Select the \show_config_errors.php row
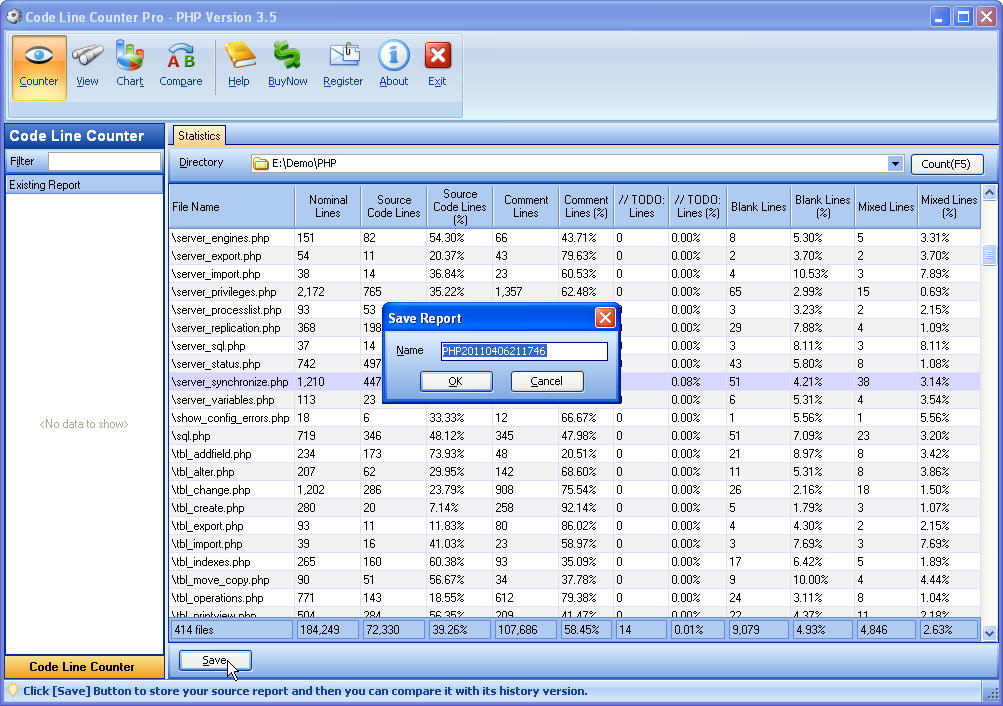1003x706 pixels. pos(574,418)
